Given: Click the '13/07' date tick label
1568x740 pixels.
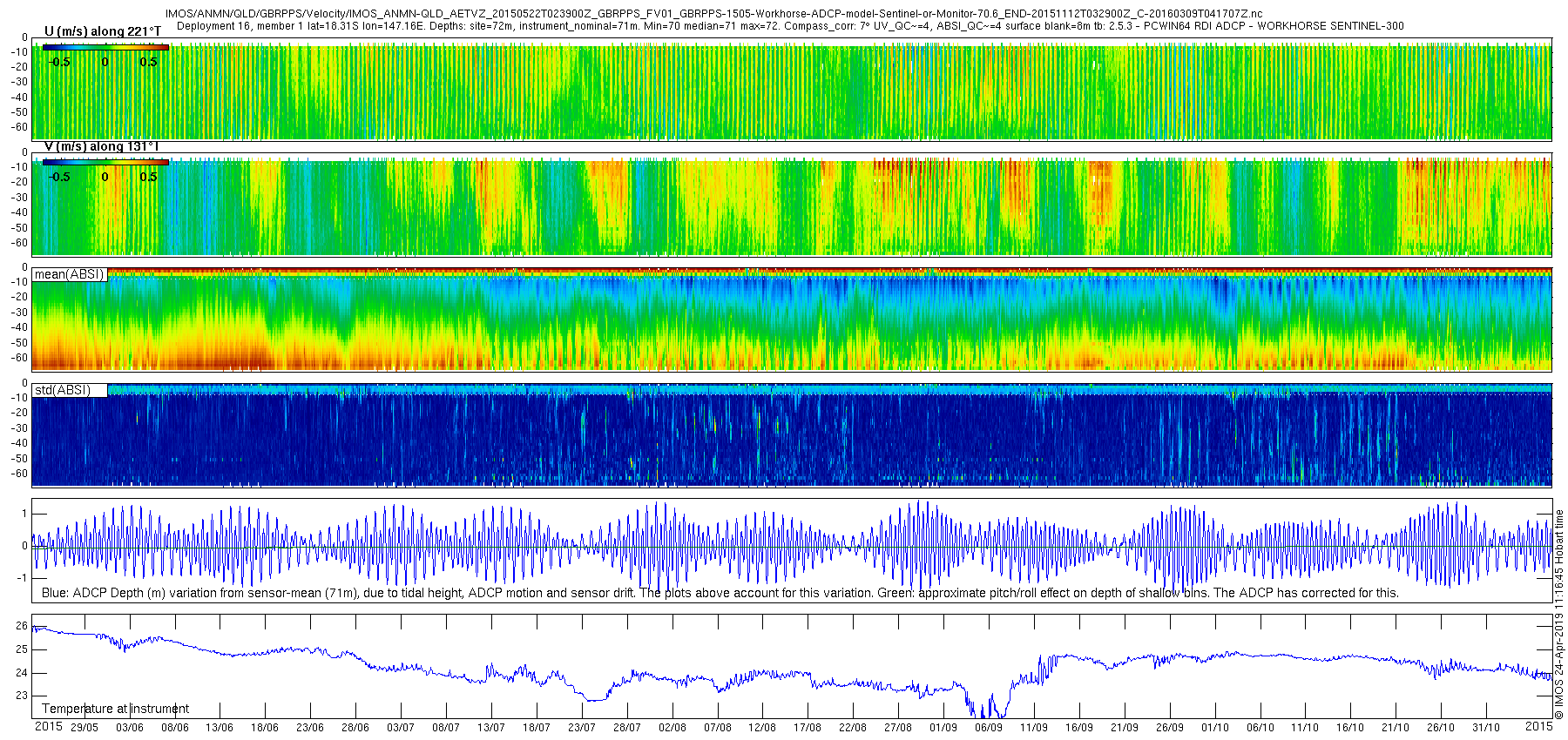Looking at the screenshot, I should pos(491,728).
